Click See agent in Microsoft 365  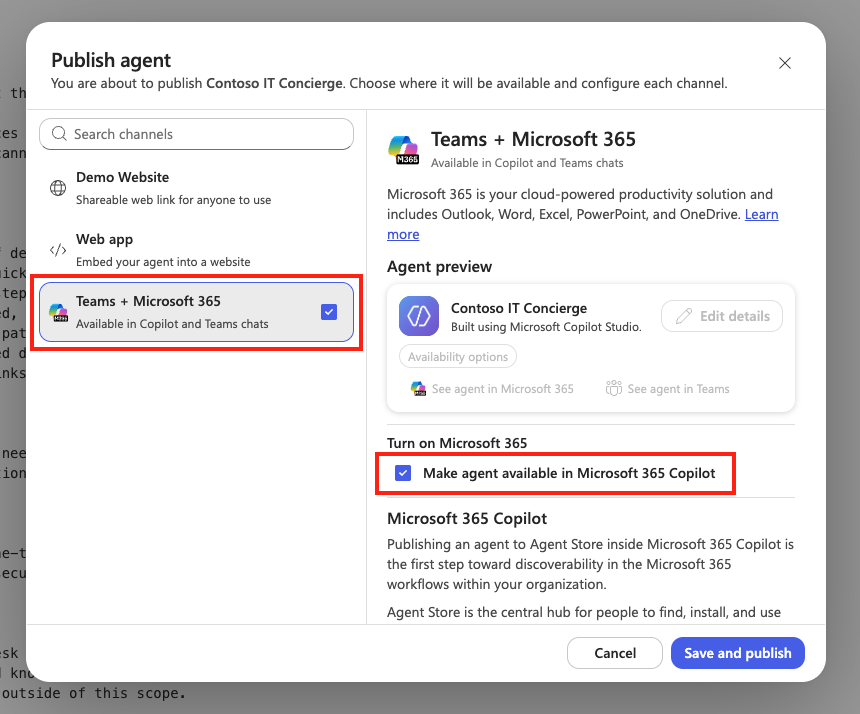[492, 389]
